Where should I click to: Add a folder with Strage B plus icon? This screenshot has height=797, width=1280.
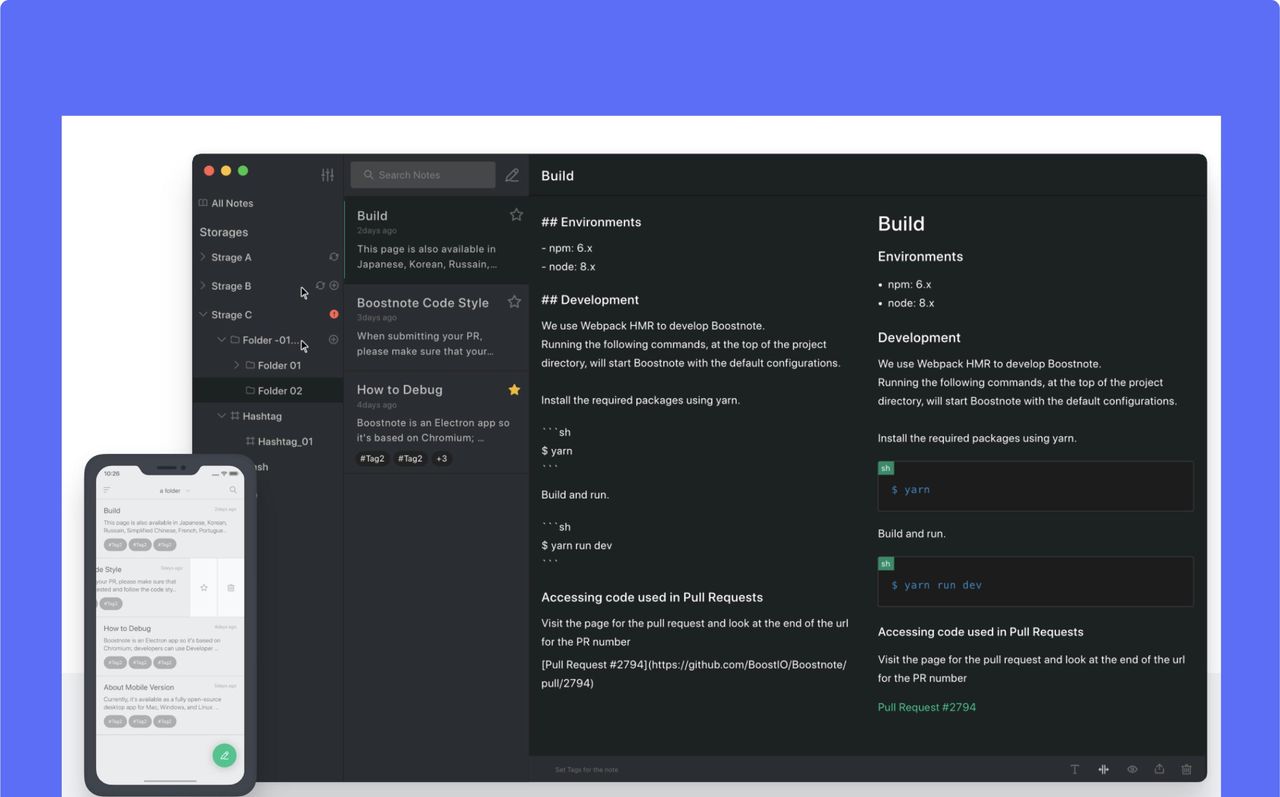click(334, 286)
